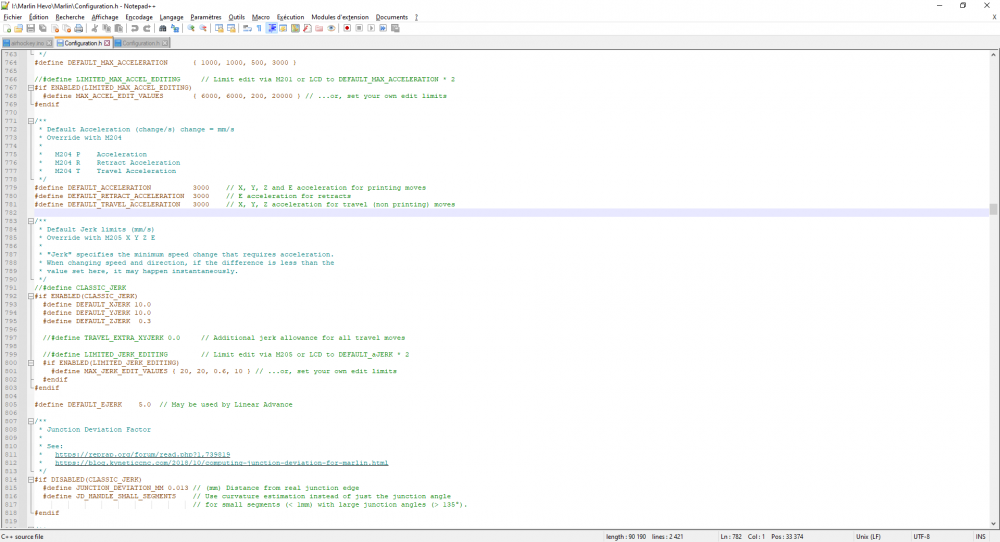
Task: Open the Modules d'extension menu
Action: (340, 17)
